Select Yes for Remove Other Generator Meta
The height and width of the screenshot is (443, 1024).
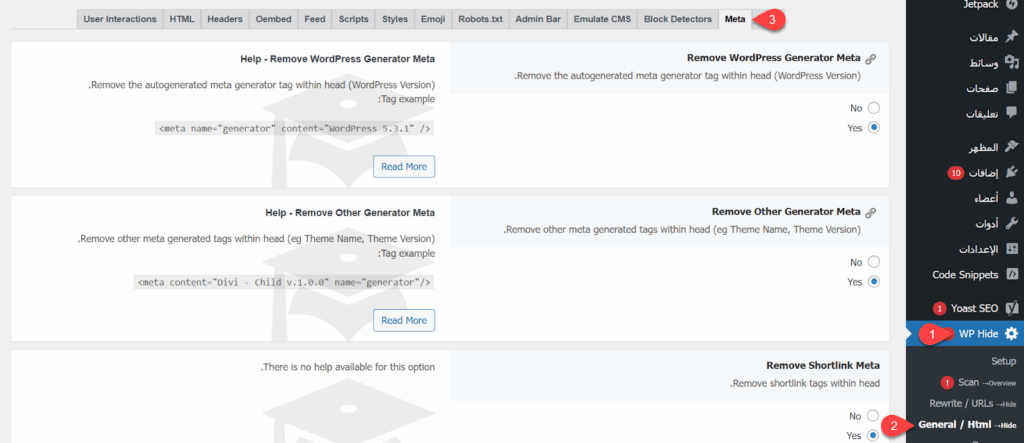point(874,282)
